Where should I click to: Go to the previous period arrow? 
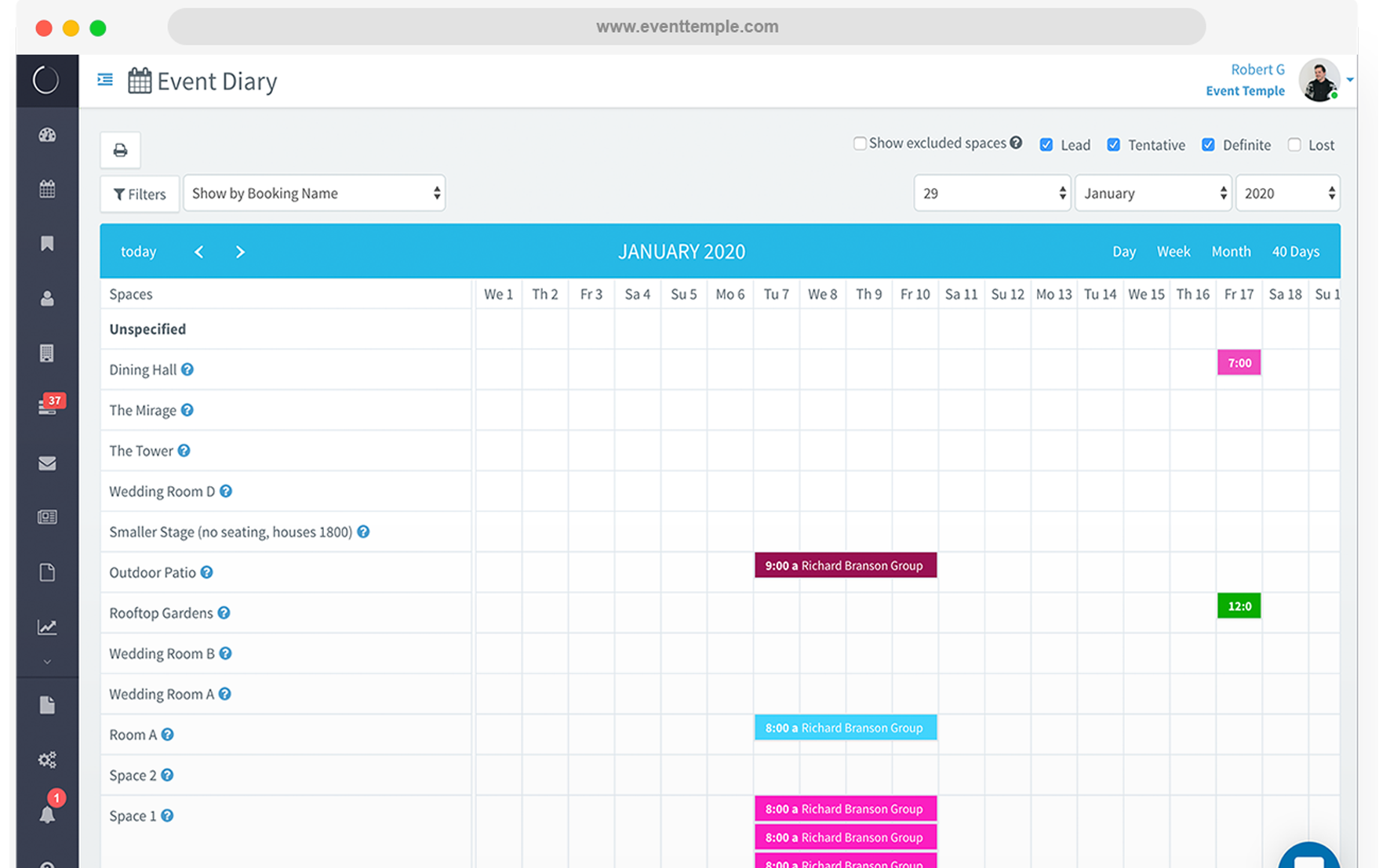pos(199,252)
